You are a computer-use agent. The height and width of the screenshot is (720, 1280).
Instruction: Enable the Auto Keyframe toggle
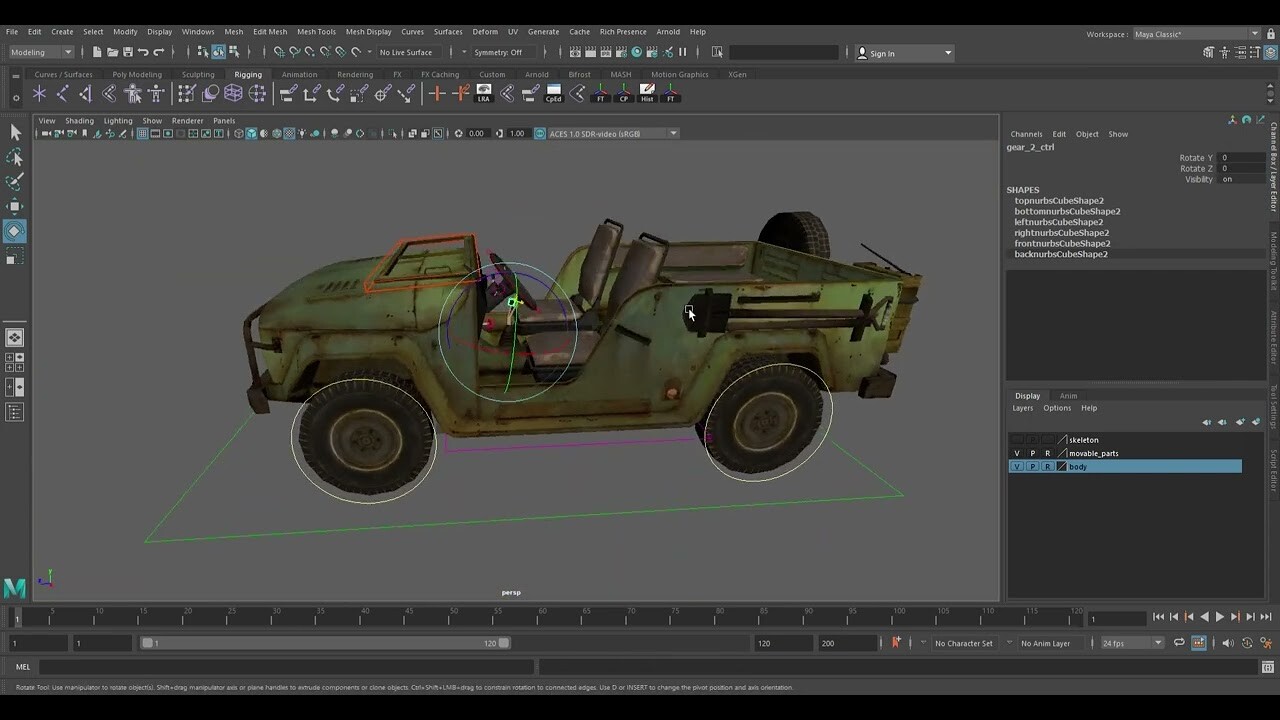[896, 643]
